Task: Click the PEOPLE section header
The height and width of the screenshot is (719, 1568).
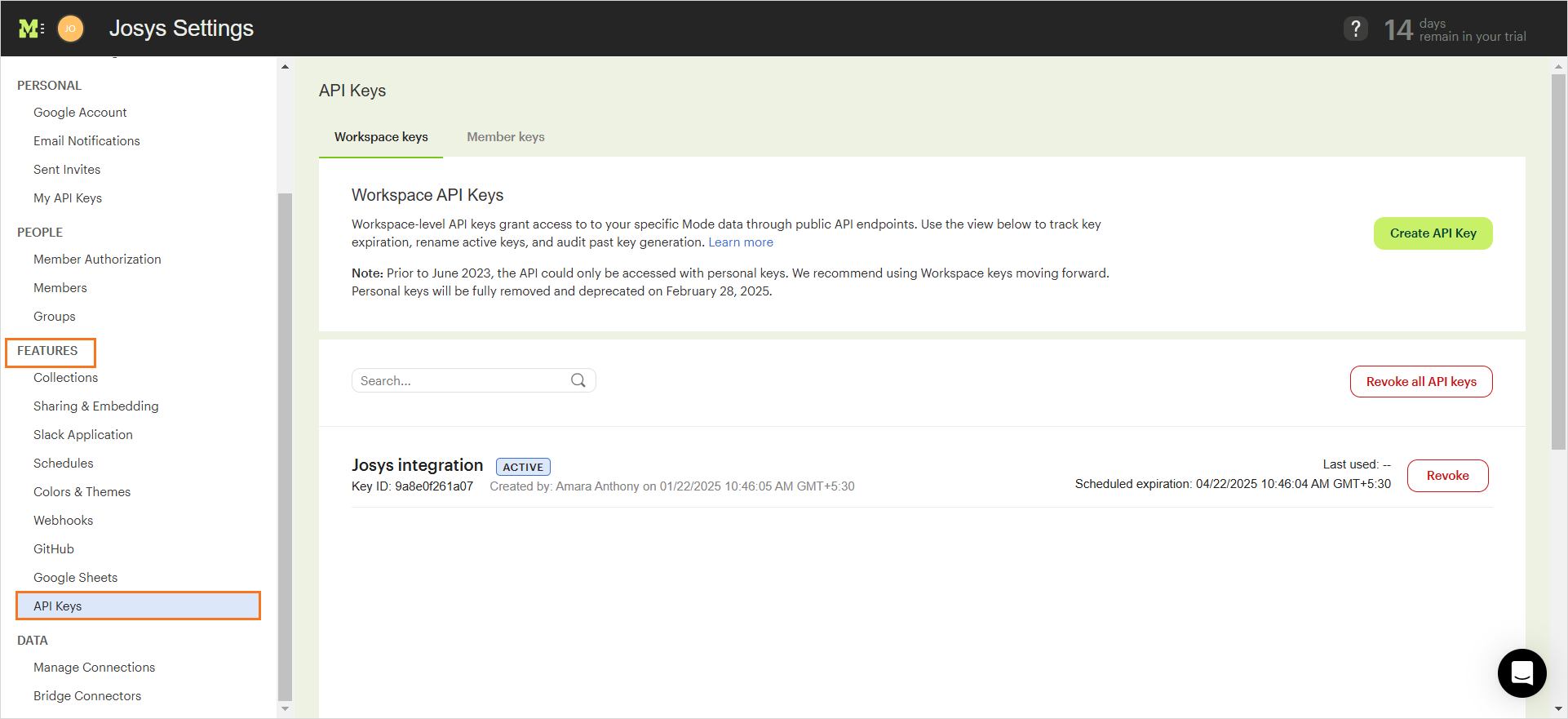Action: point(40,233)
